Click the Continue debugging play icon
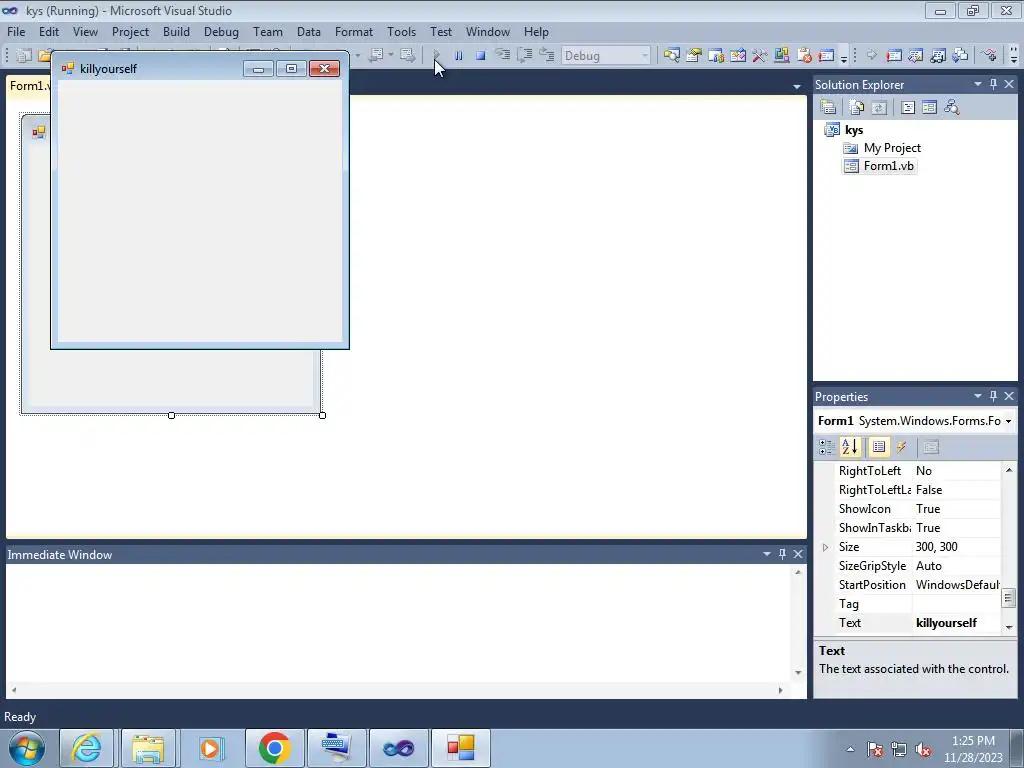This screenshot has width=1024, height=768. tap(436, 56)
